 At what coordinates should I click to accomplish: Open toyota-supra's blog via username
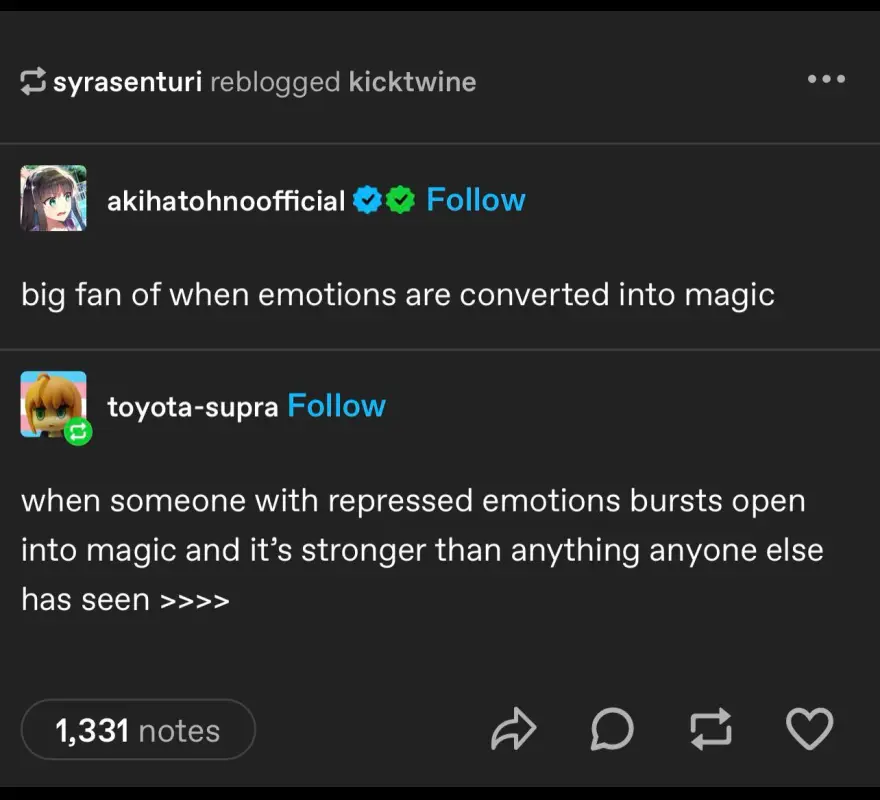point(192,407)
